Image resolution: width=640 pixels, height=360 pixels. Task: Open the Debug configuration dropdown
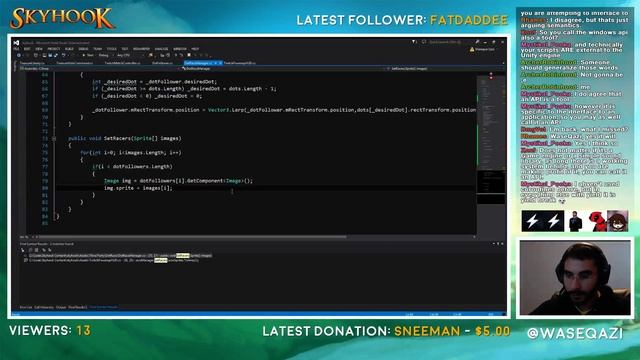click(x=105, y=55)
